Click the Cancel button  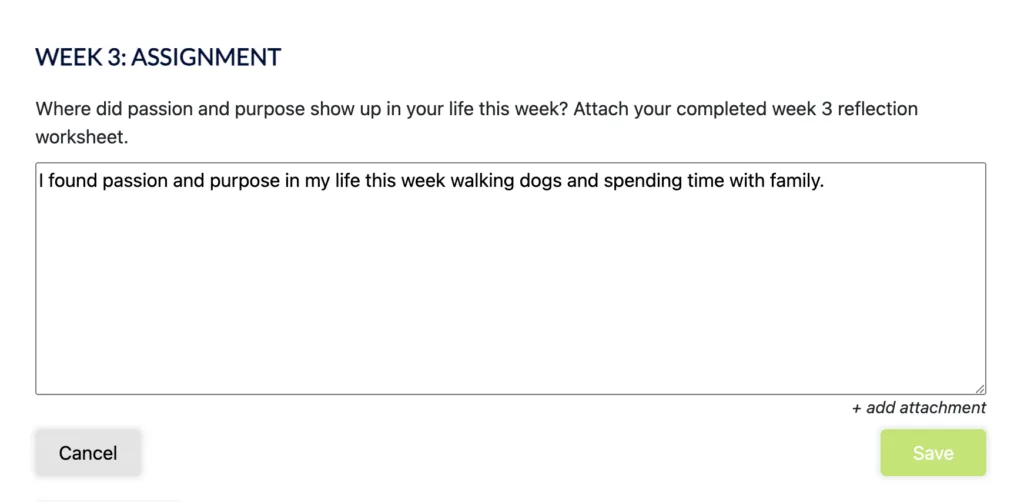coord(88,453)
